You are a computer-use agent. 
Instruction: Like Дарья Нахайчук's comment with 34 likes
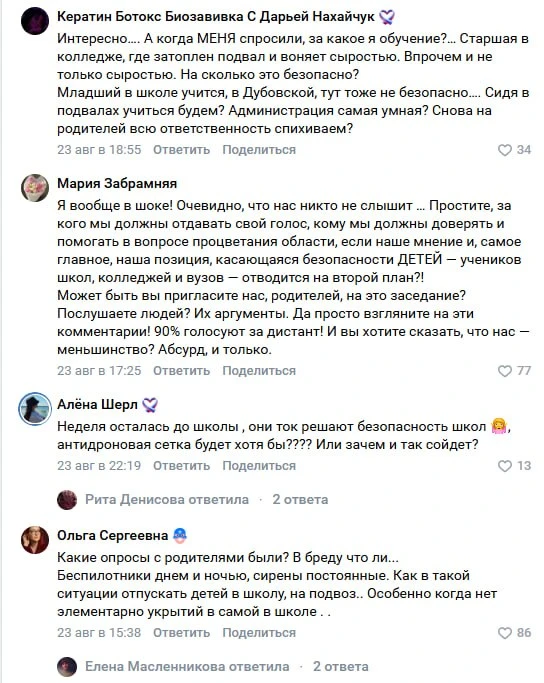coord(504,150)
